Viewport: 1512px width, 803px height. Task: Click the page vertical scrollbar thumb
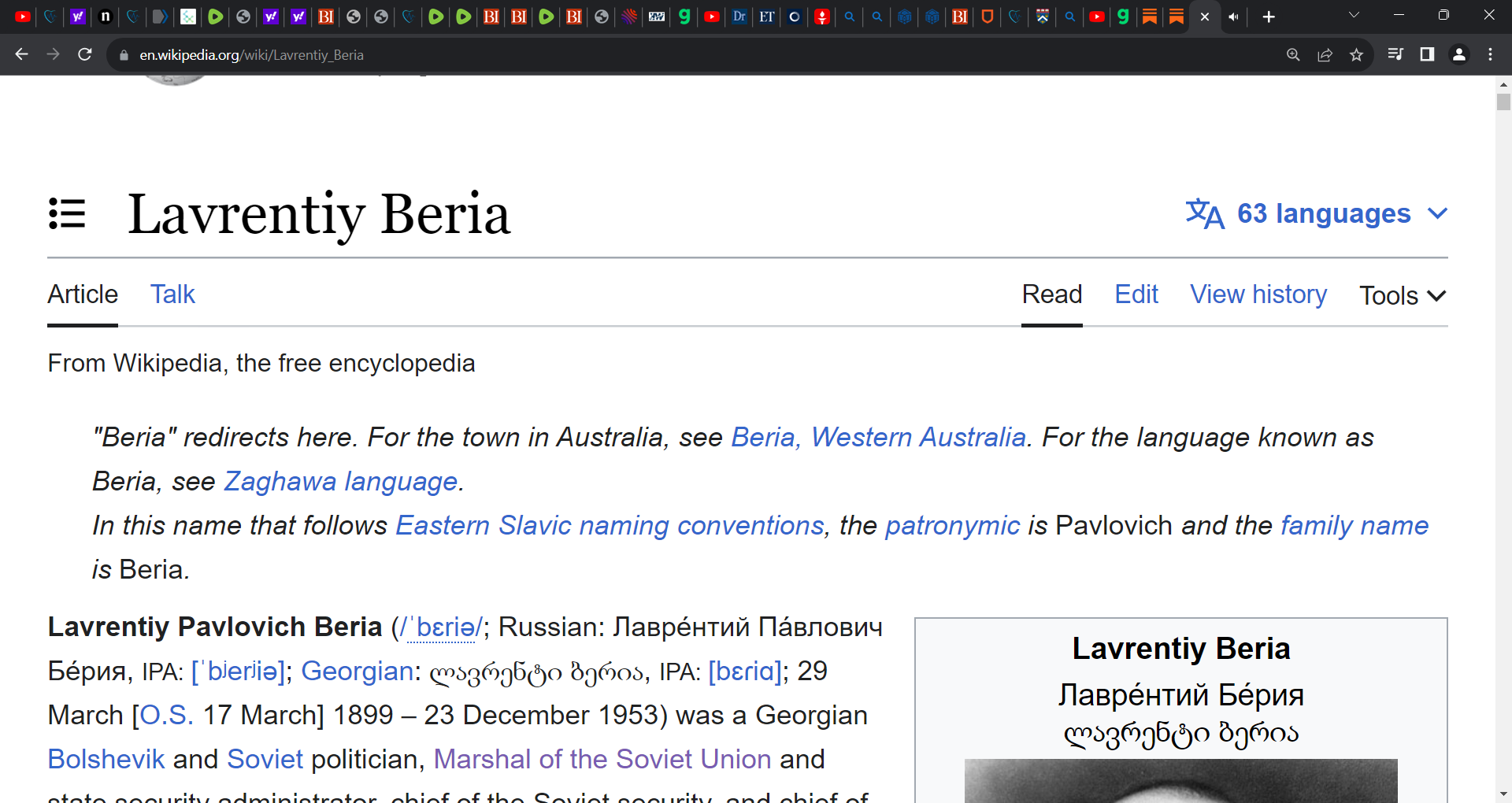[1503, 102]
